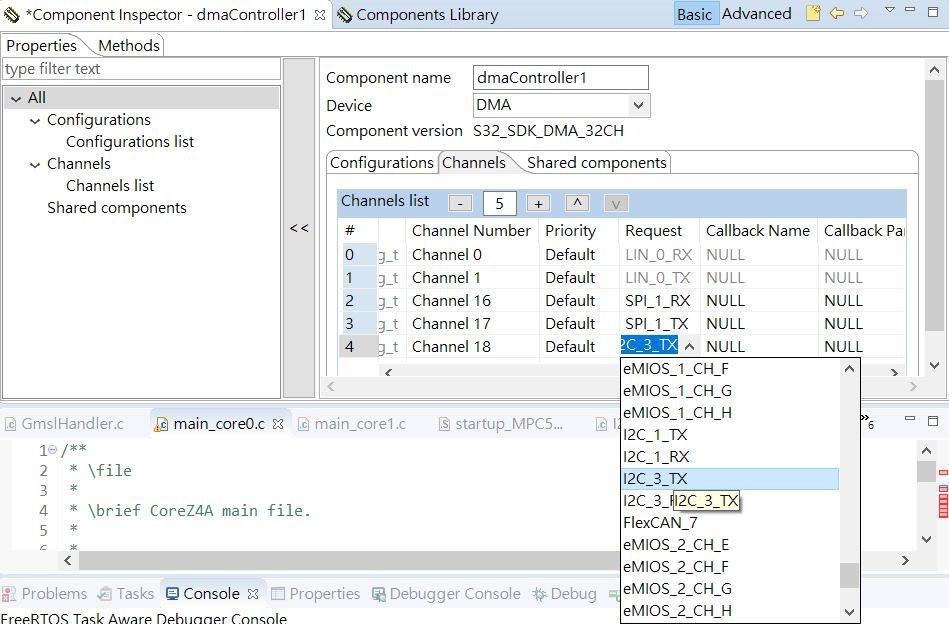Collapse the fold marker on line 1

(53, 450)
